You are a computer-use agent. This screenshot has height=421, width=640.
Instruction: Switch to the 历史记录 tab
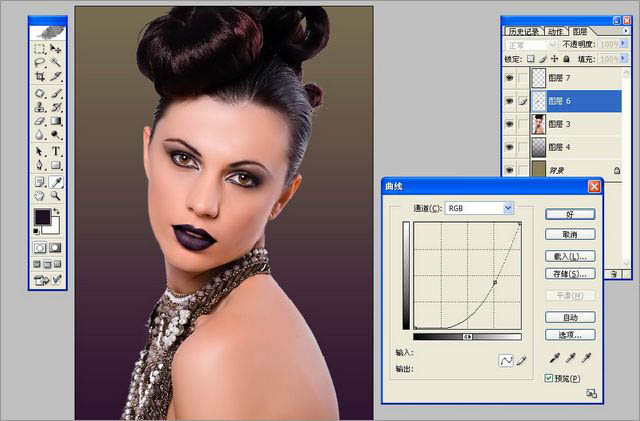[521, 31]
